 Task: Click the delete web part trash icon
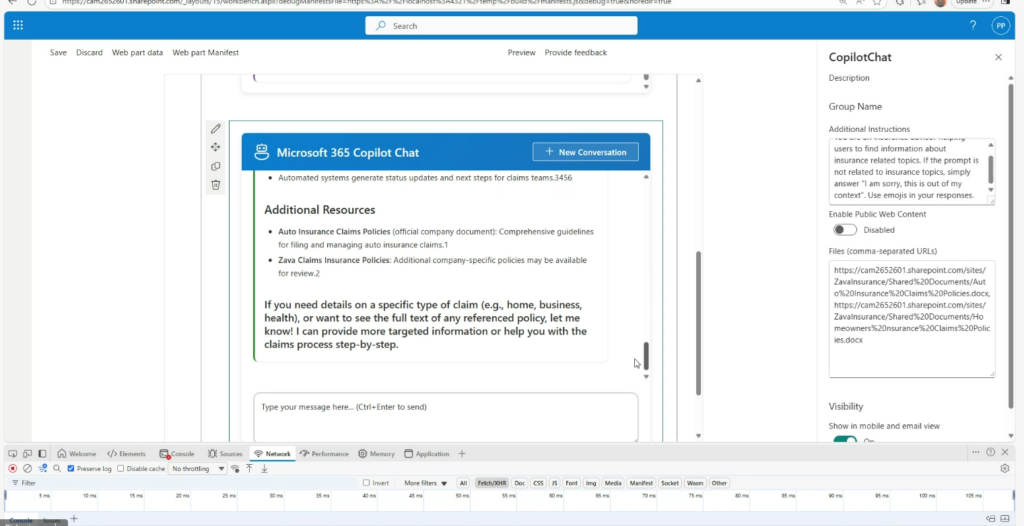[216, 185]
